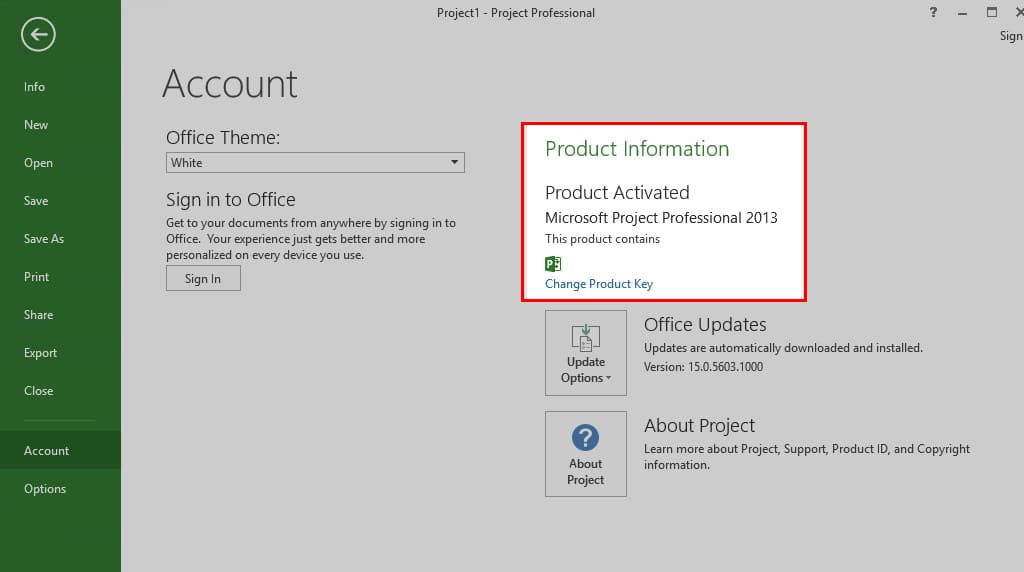Click the Product Information heading
The width and height of the screenshot is (1024, 572).
coord(637,149)
